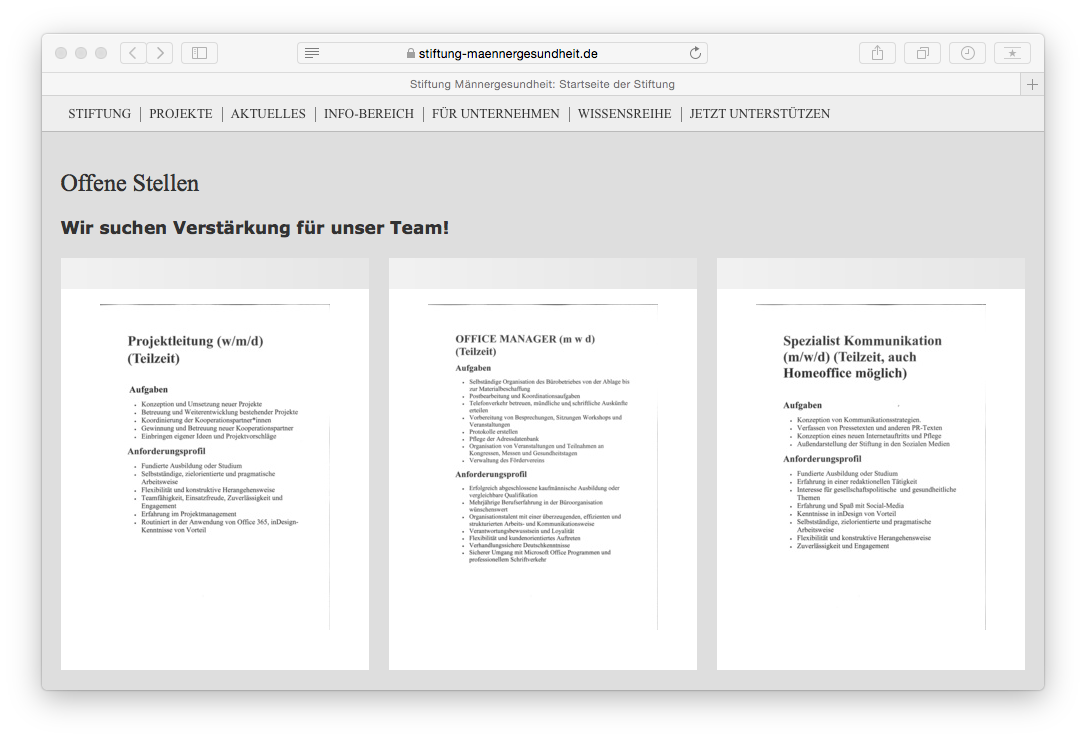The height and width of the screenshot is (740, 1086).
Task: Go back to the previous page
Action: click(133, 53)
